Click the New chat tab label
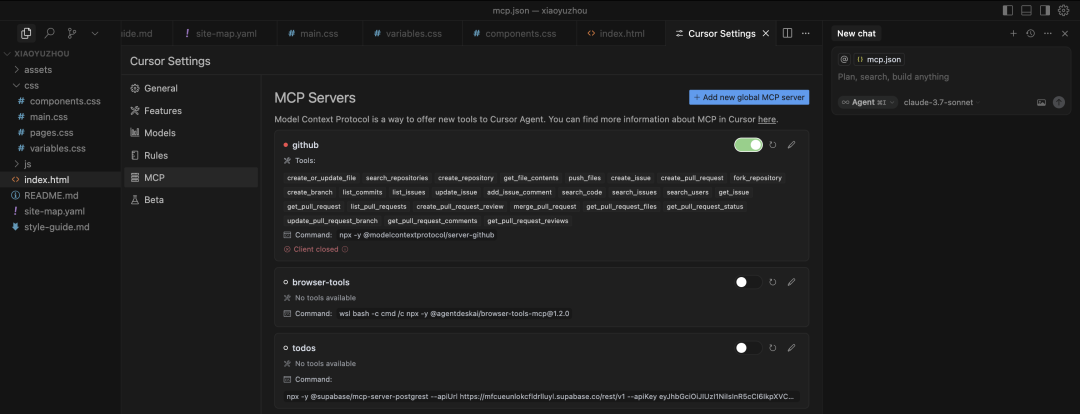 pos(856,33)
